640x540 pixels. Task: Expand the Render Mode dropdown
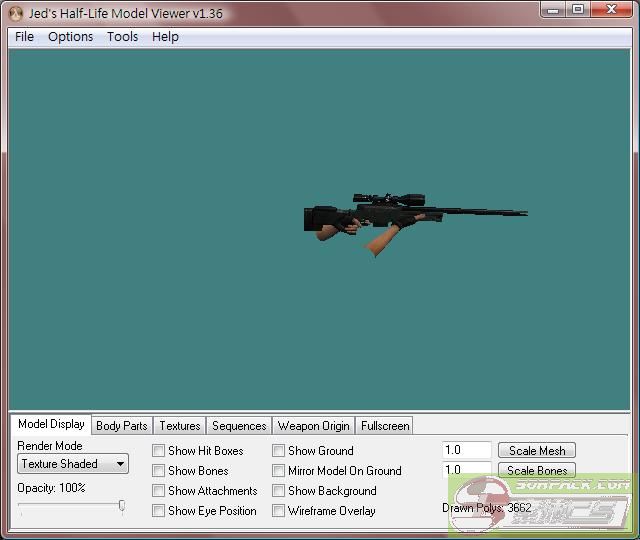74,464
